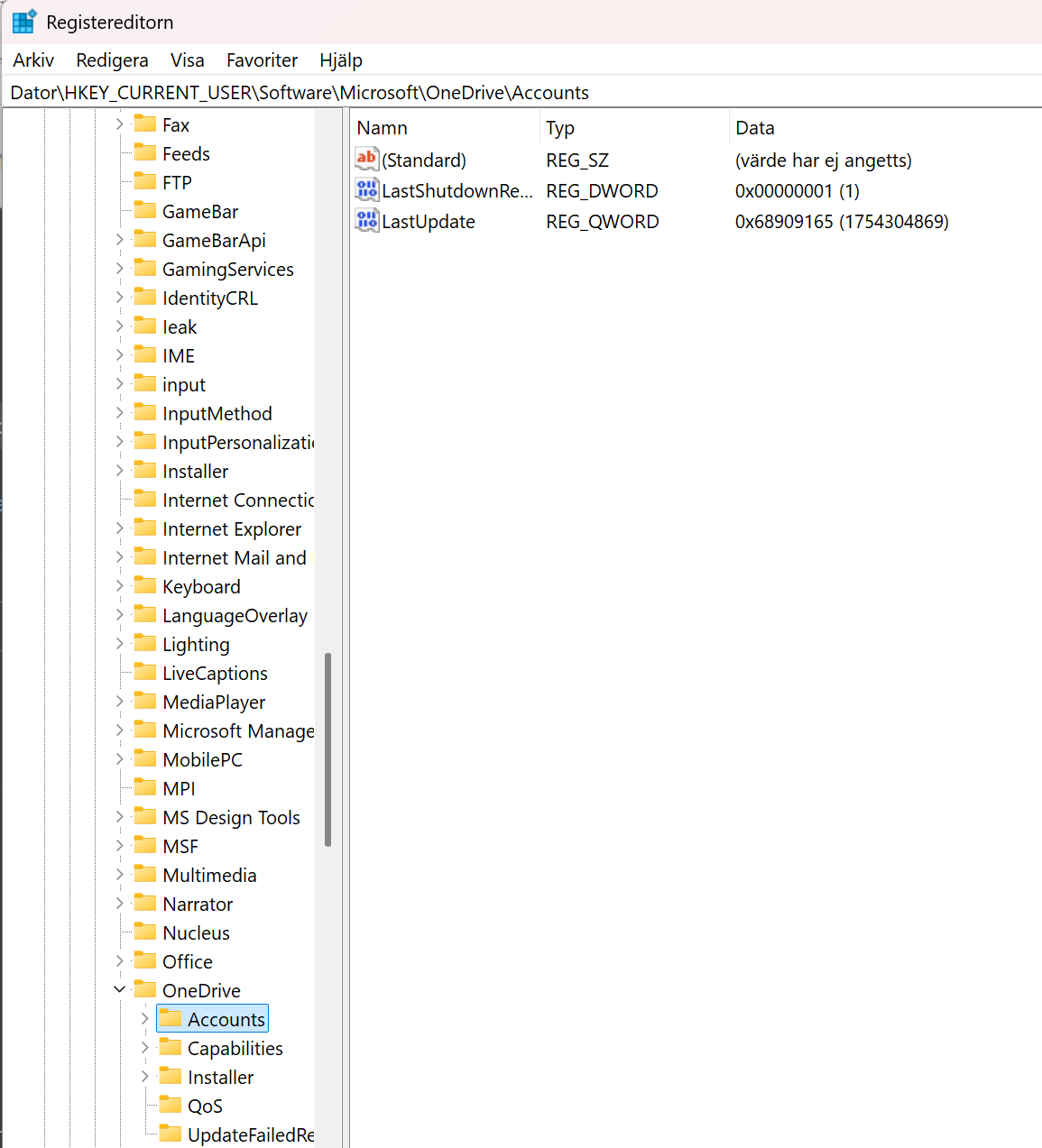Click the Keyboard folder icon
Image resolution: width=1042 pixels, height=1148 pixels.
[x=145, y=585]
